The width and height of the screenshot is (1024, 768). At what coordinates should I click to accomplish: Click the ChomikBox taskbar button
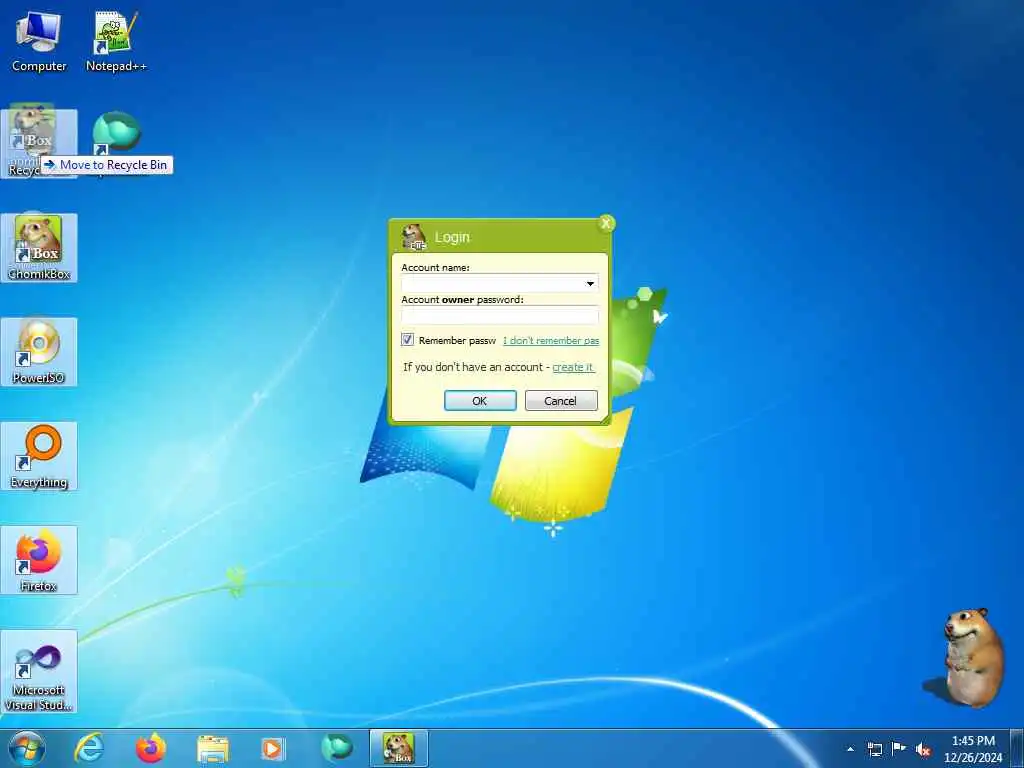398,748
